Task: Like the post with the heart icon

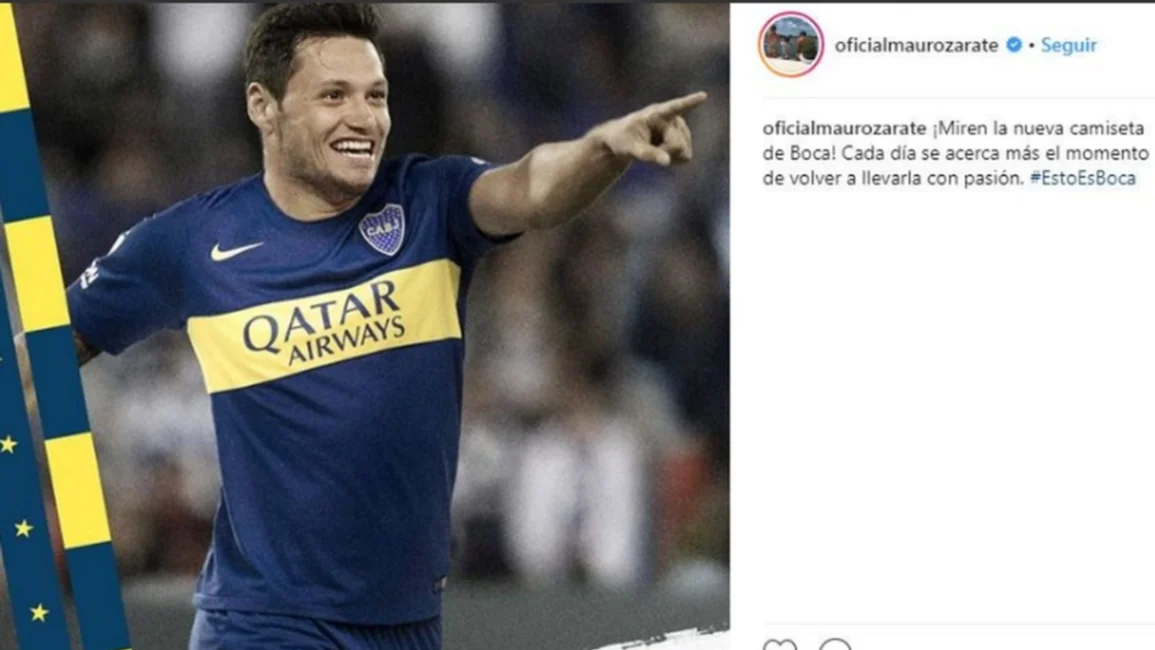Action: [779, 645]
